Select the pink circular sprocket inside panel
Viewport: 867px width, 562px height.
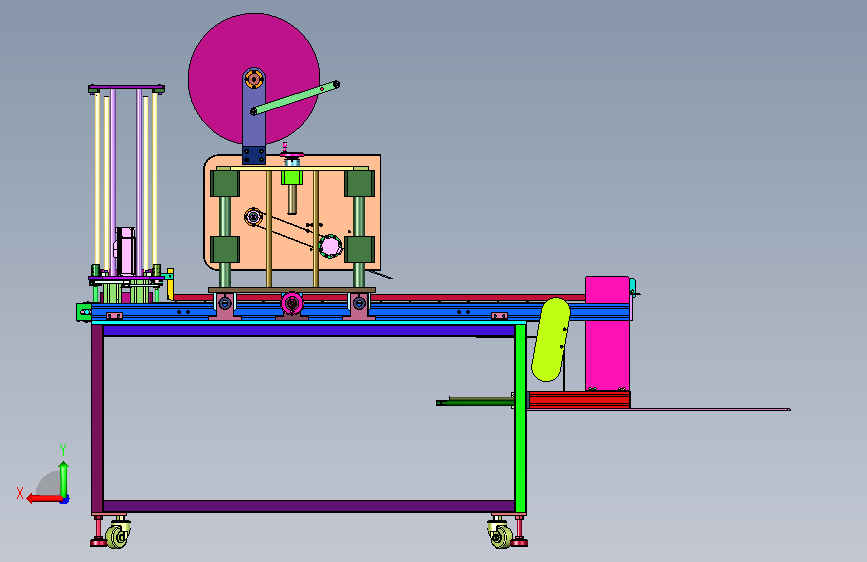[x=331, y=246]
